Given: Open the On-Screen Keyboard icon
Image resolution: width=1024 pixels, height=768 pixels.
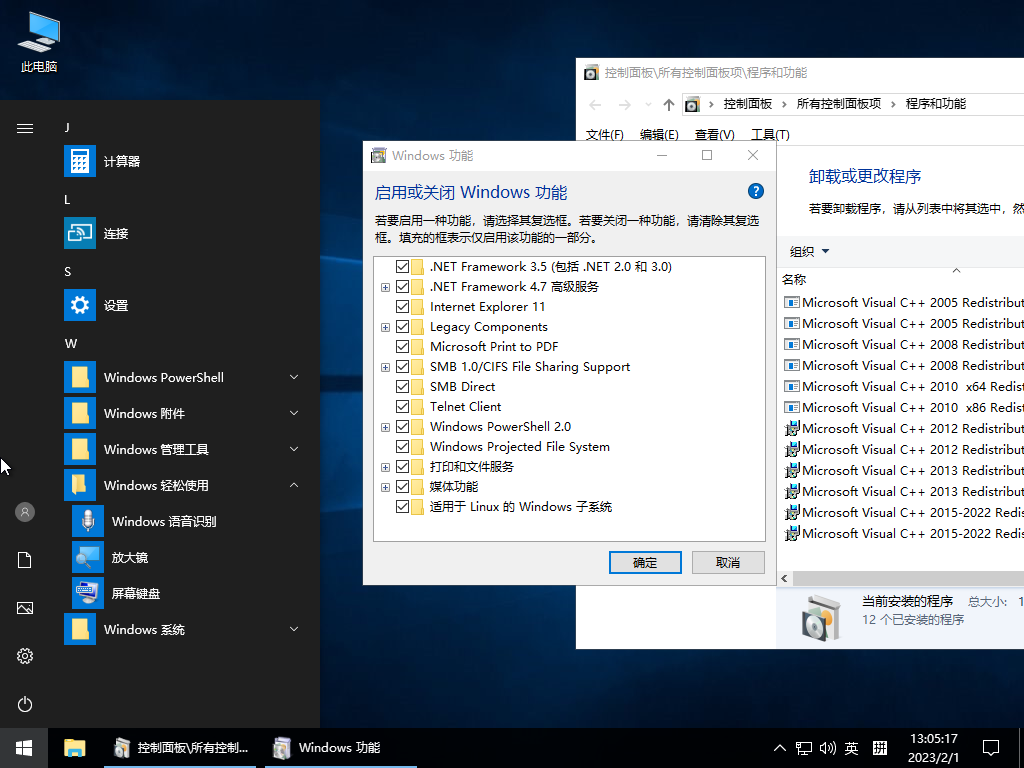Looking at the screenshot, I should 88,593.
